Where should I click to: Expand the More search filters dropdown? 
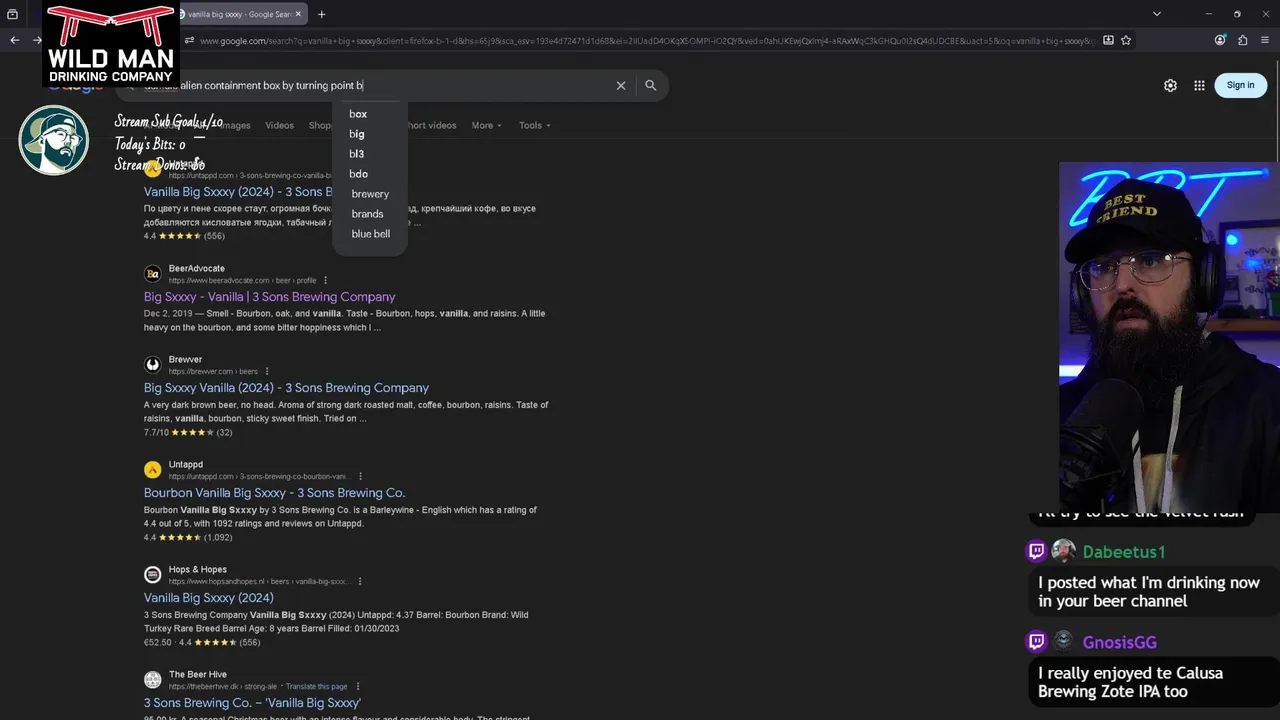[x=487, y=125]
